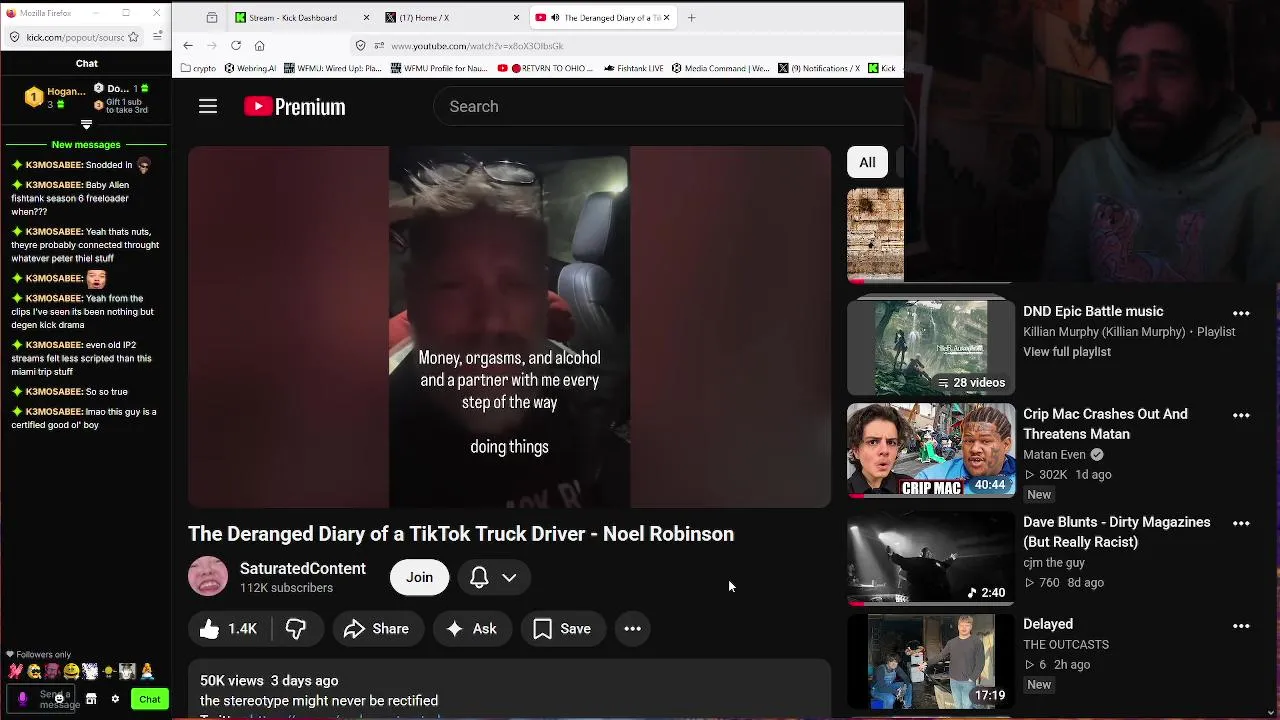The height and width of the screenshot is (720, 1280).
Task: Open options for DND Epic Battle music
Action: [x=1241, y=313]
